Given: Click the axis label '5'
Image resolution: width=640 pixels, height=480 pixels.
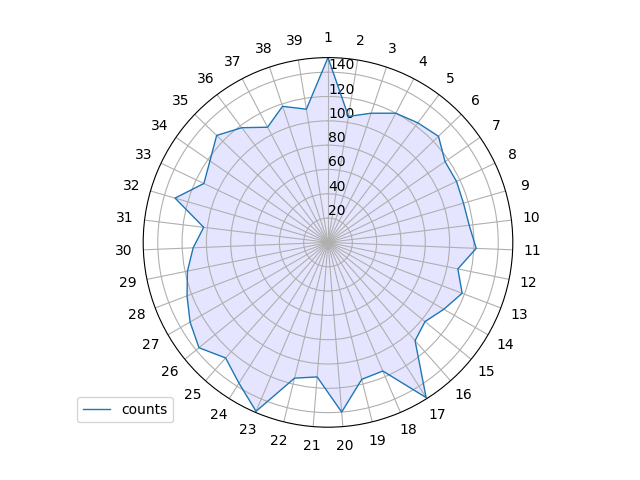Looking at the screenshot, I should coord(450,78).
